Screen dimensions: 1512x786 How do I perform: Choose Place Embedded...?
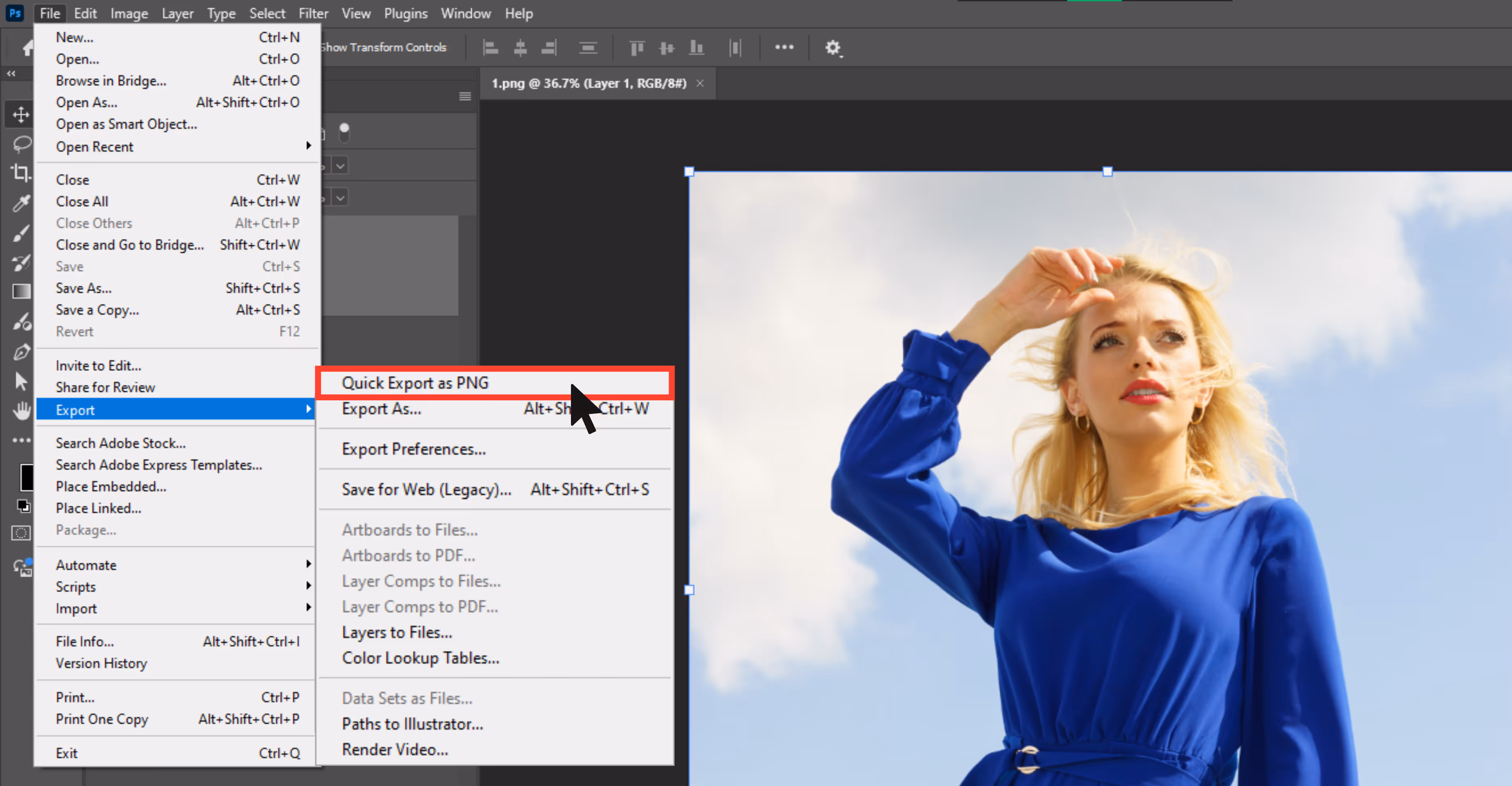point(175,486)
